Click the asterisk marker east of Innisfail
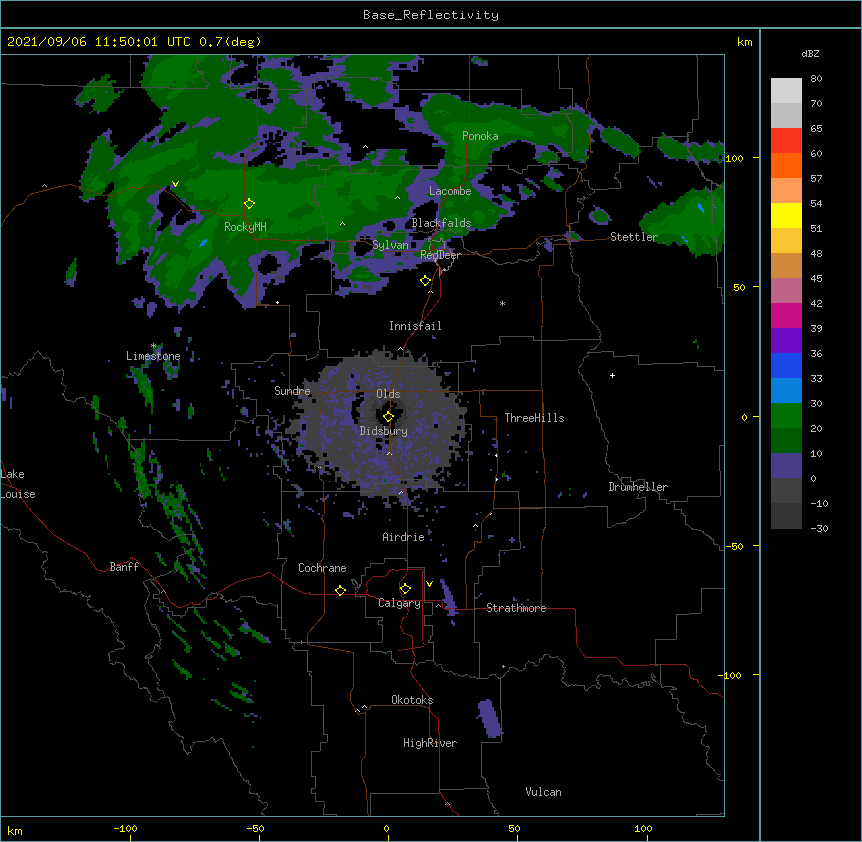 502,303
